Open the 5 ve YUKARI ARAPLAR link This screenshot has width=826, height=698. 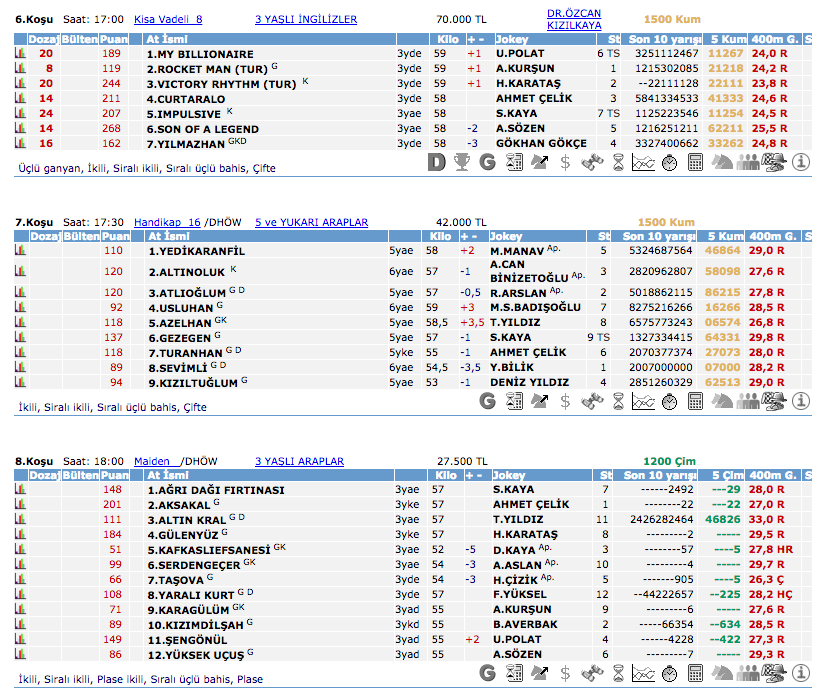(311, 223)
